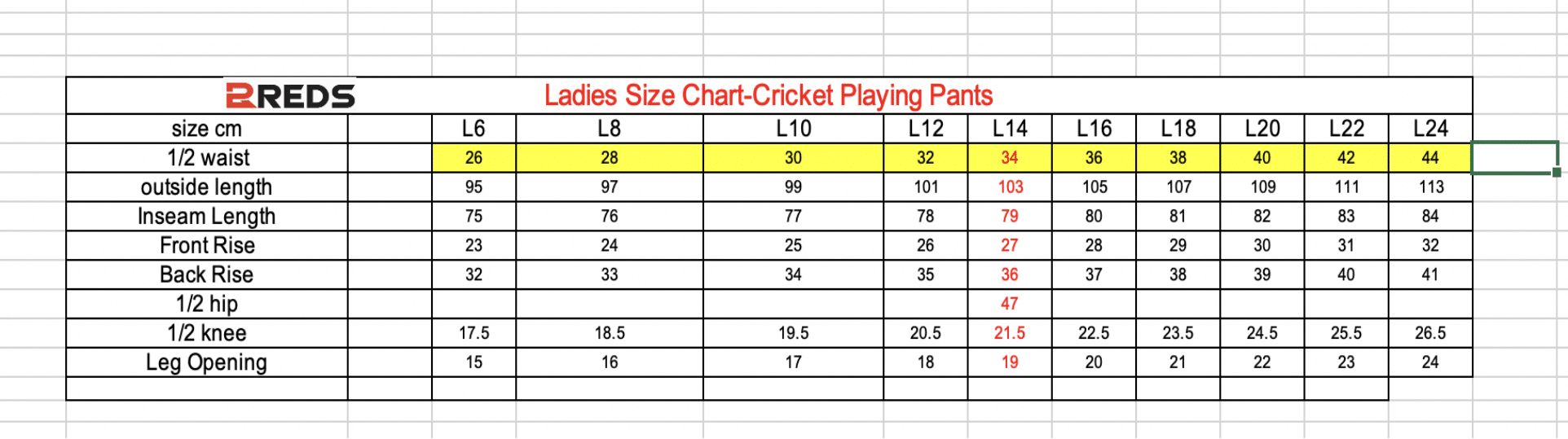Select the empty 1/2 hip cell under L6
The image size is (1568, 439).
click(473, 304)
